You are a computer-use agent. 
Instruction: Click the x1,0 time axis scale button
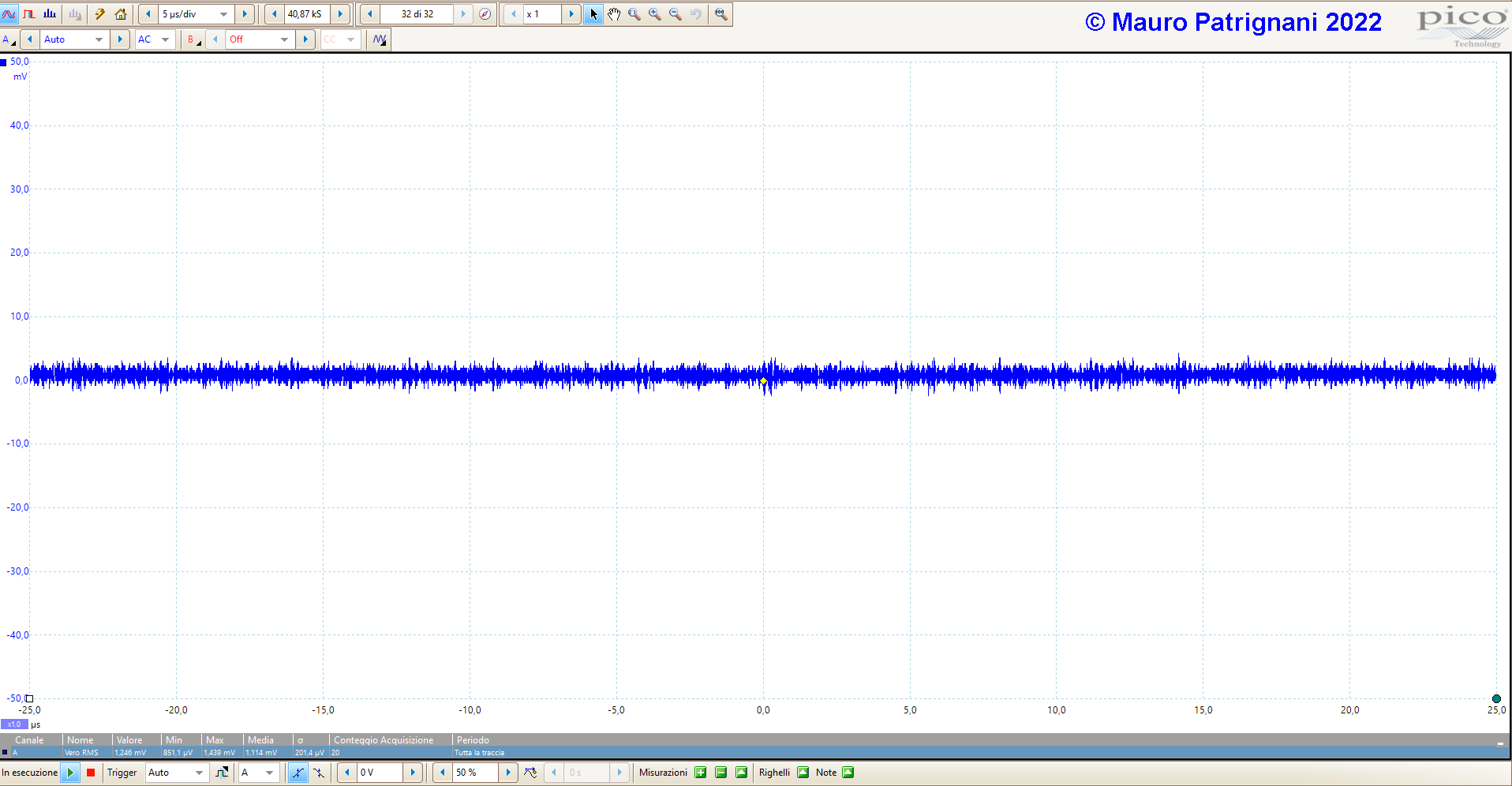point(14,724)
